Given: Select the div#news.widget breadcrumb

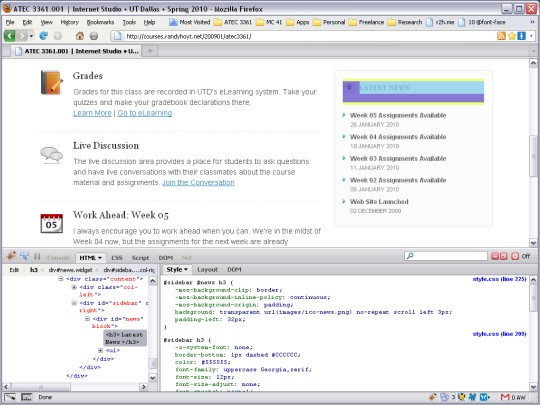Looking at the screenshot, I should (x=71, y=270).
